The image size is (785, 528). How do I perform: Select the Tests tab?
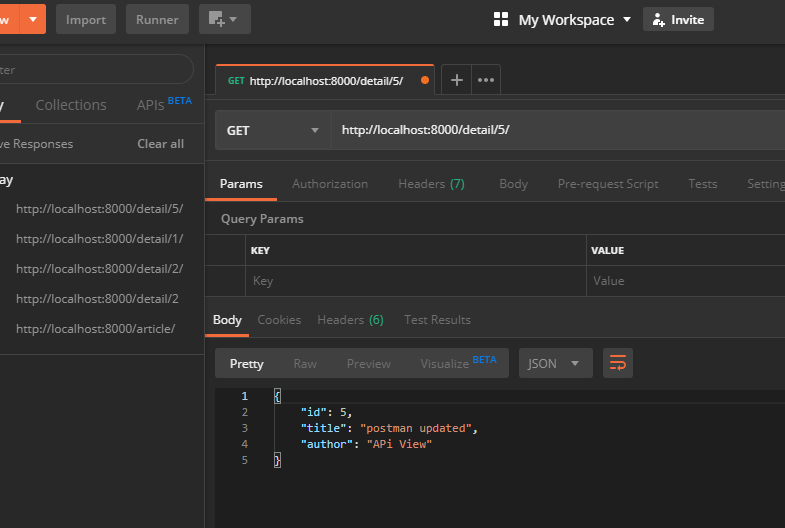point(702,184)
